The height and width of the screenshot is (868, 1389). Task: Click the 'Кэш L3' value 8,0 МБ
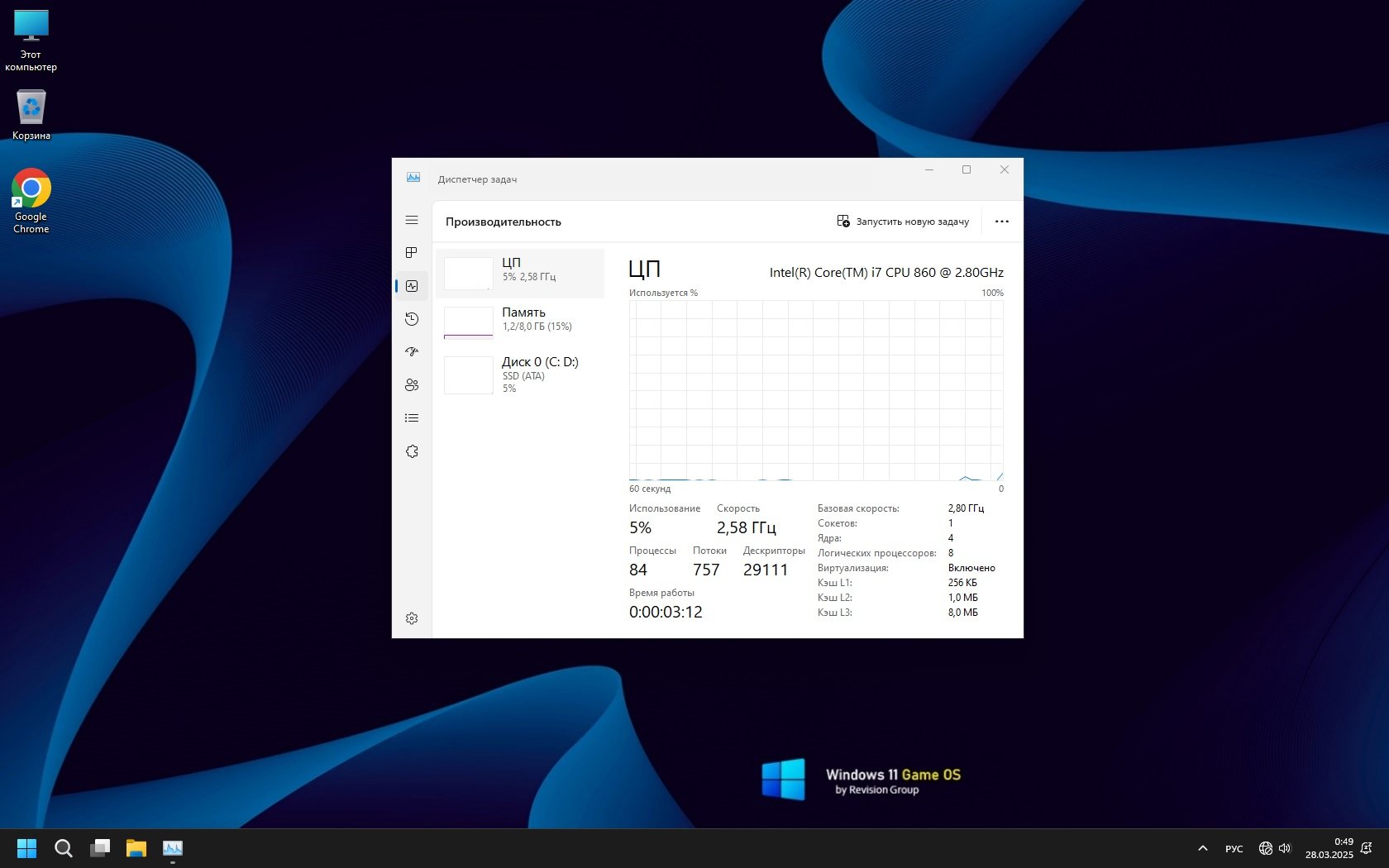point(963,613)
